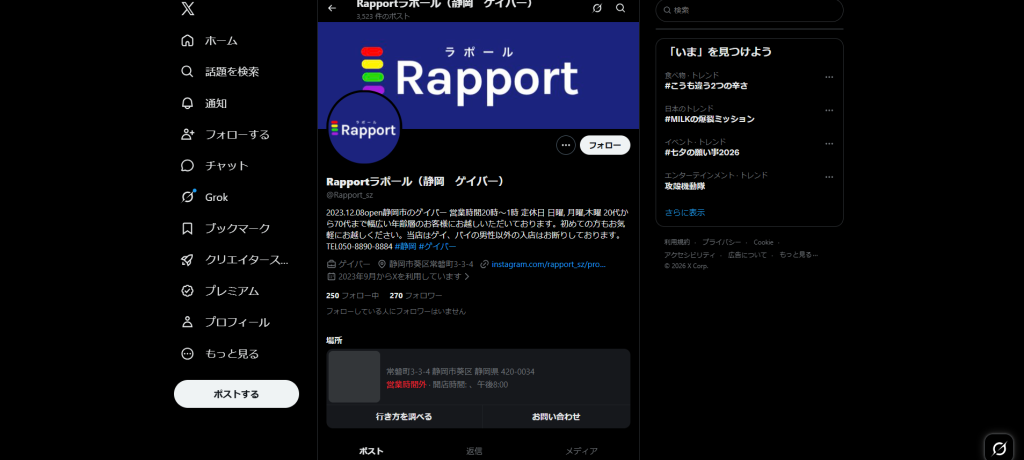Open more options for #こうも違う2つの辛さ trend

[x=829, y=77]
